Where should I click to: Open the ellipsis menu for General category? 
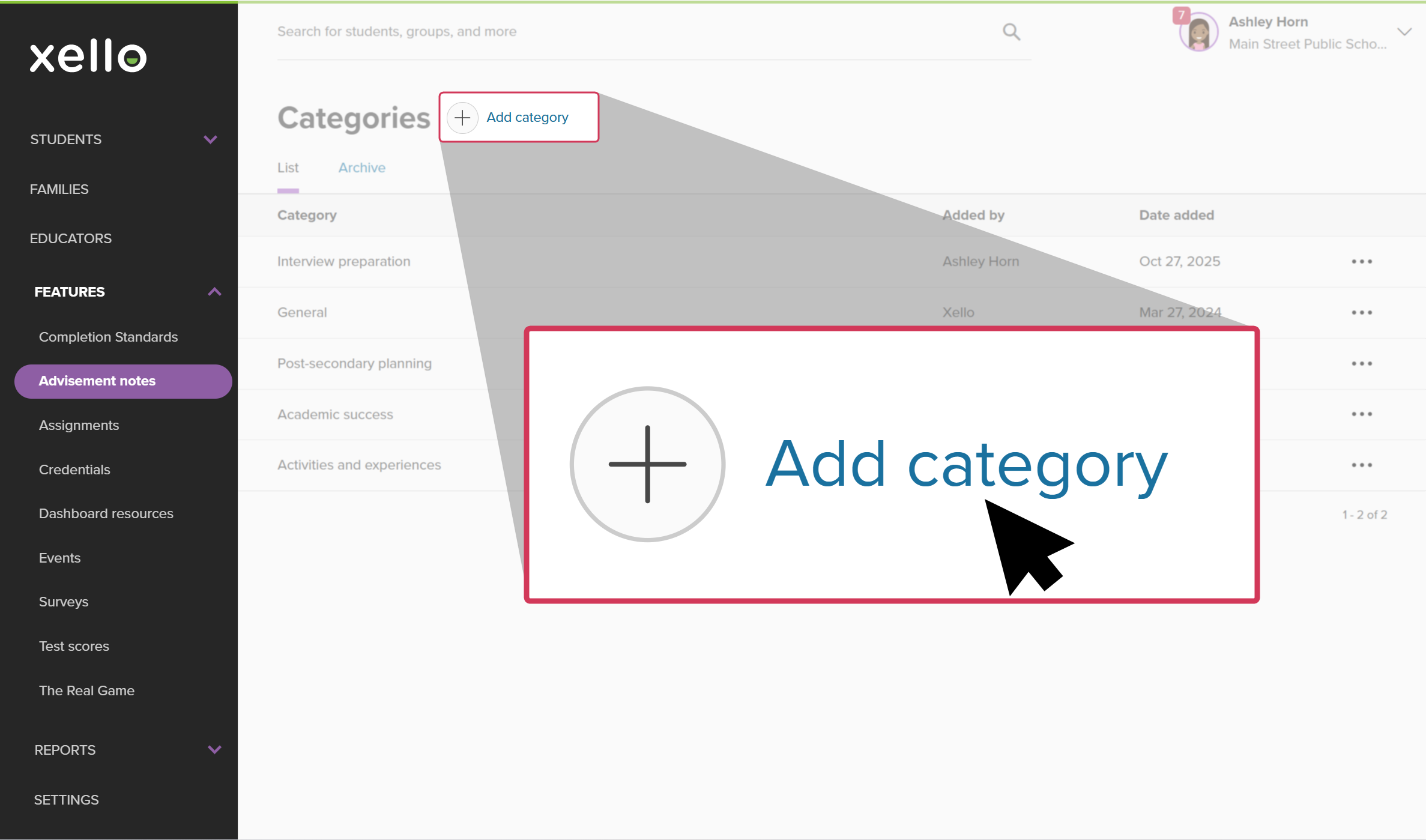click(1362, 312)
